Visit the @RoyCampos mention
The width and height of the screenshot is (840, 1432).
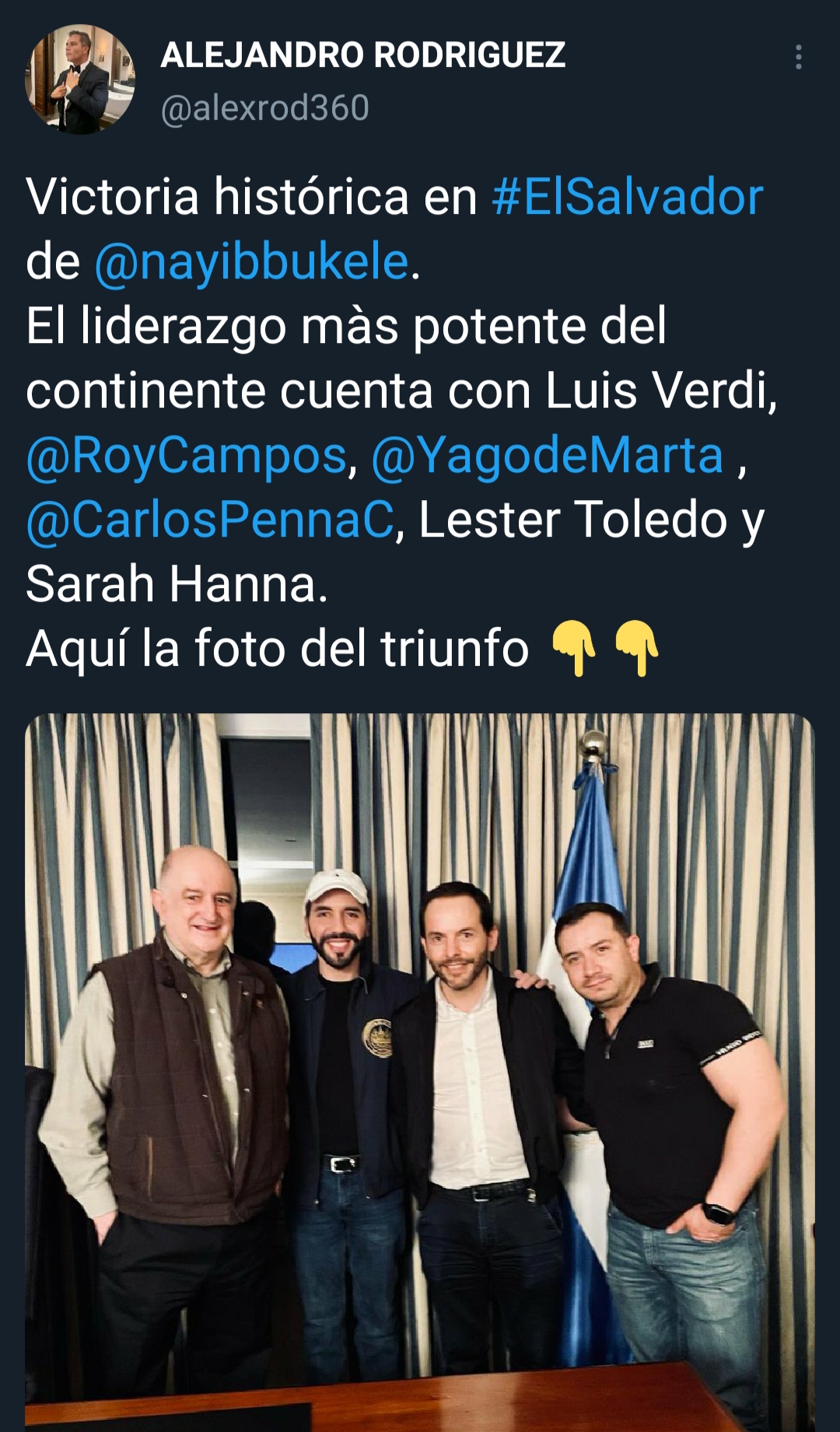[x=186, y=455]
